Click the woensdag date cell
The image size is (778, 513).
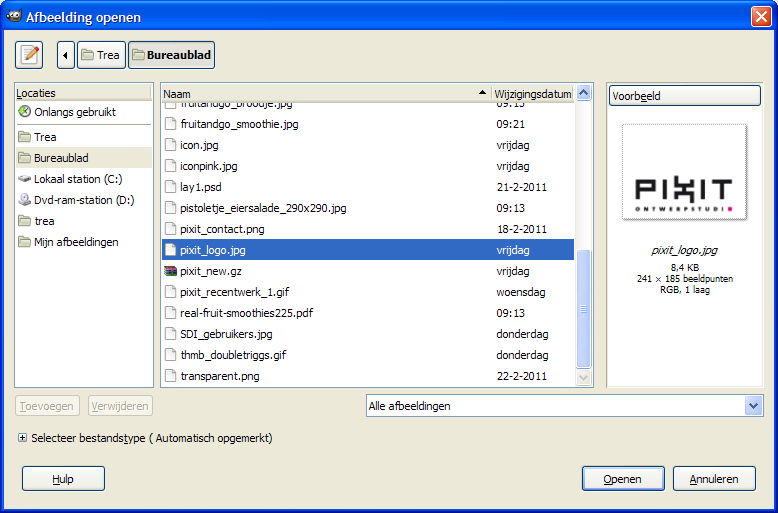(520, 292)
